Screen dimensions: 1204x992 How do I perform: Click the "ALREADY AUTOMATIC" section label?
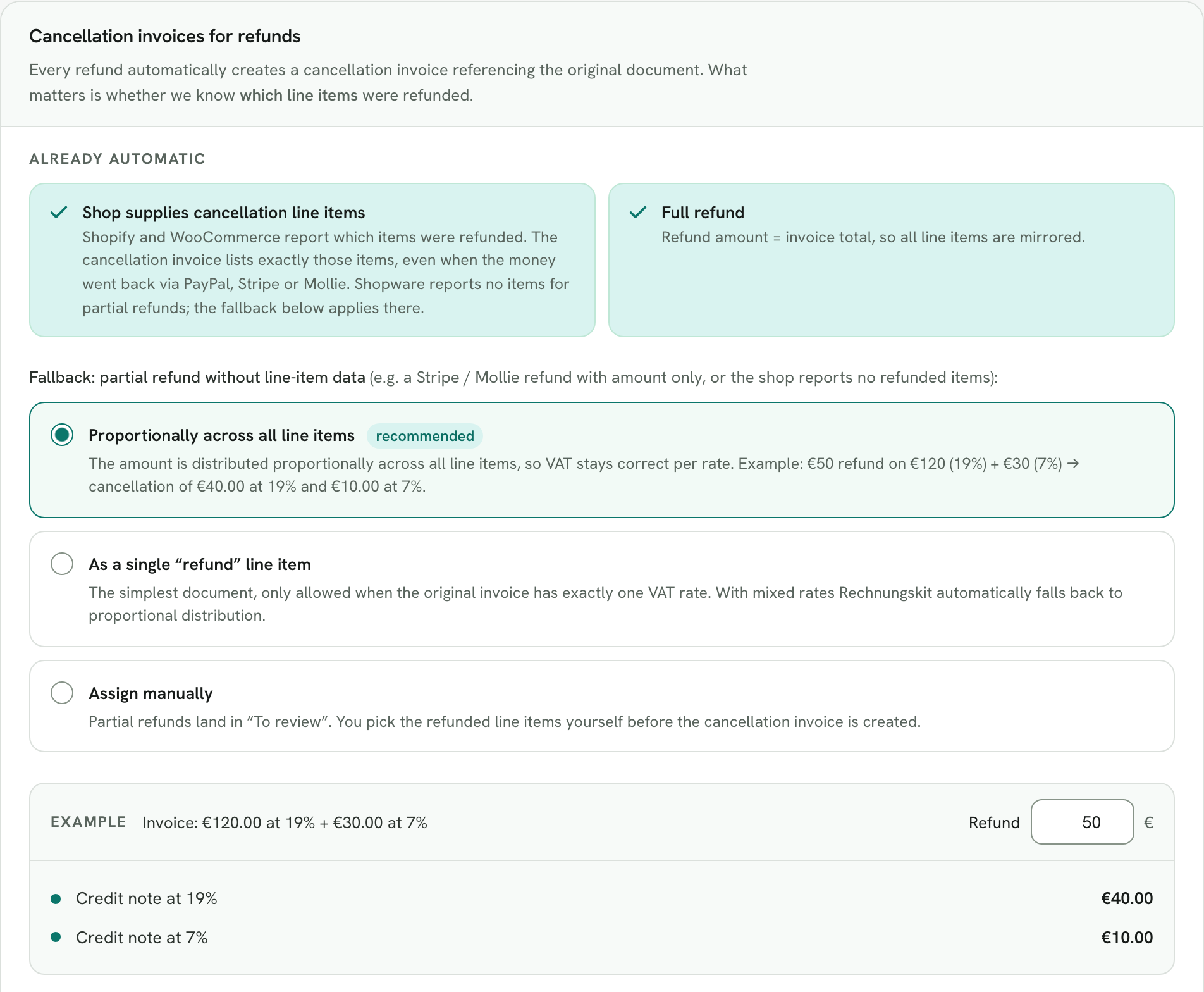117,159
